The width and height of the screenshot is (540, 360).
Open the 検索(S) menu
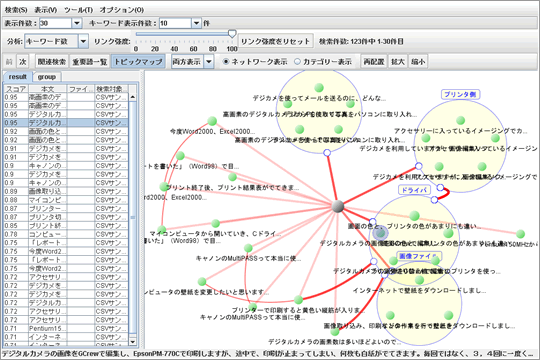tap(16, 10)
